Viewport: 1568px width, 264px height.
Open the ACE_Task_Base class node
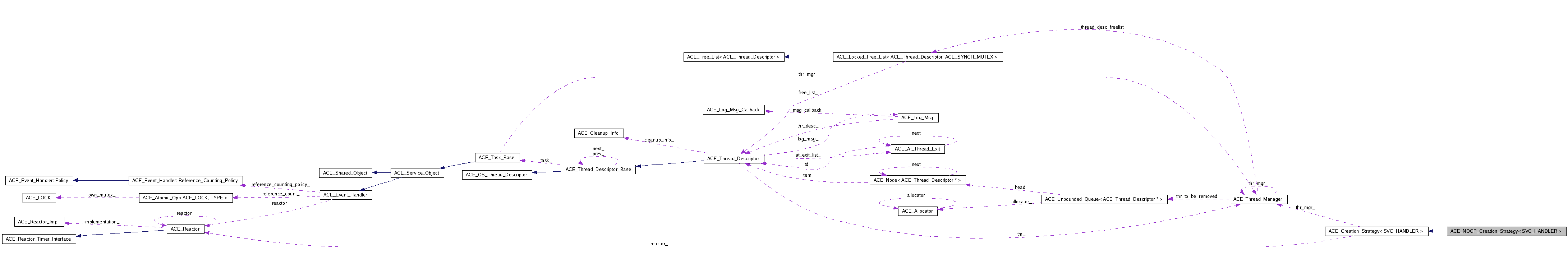497,158
